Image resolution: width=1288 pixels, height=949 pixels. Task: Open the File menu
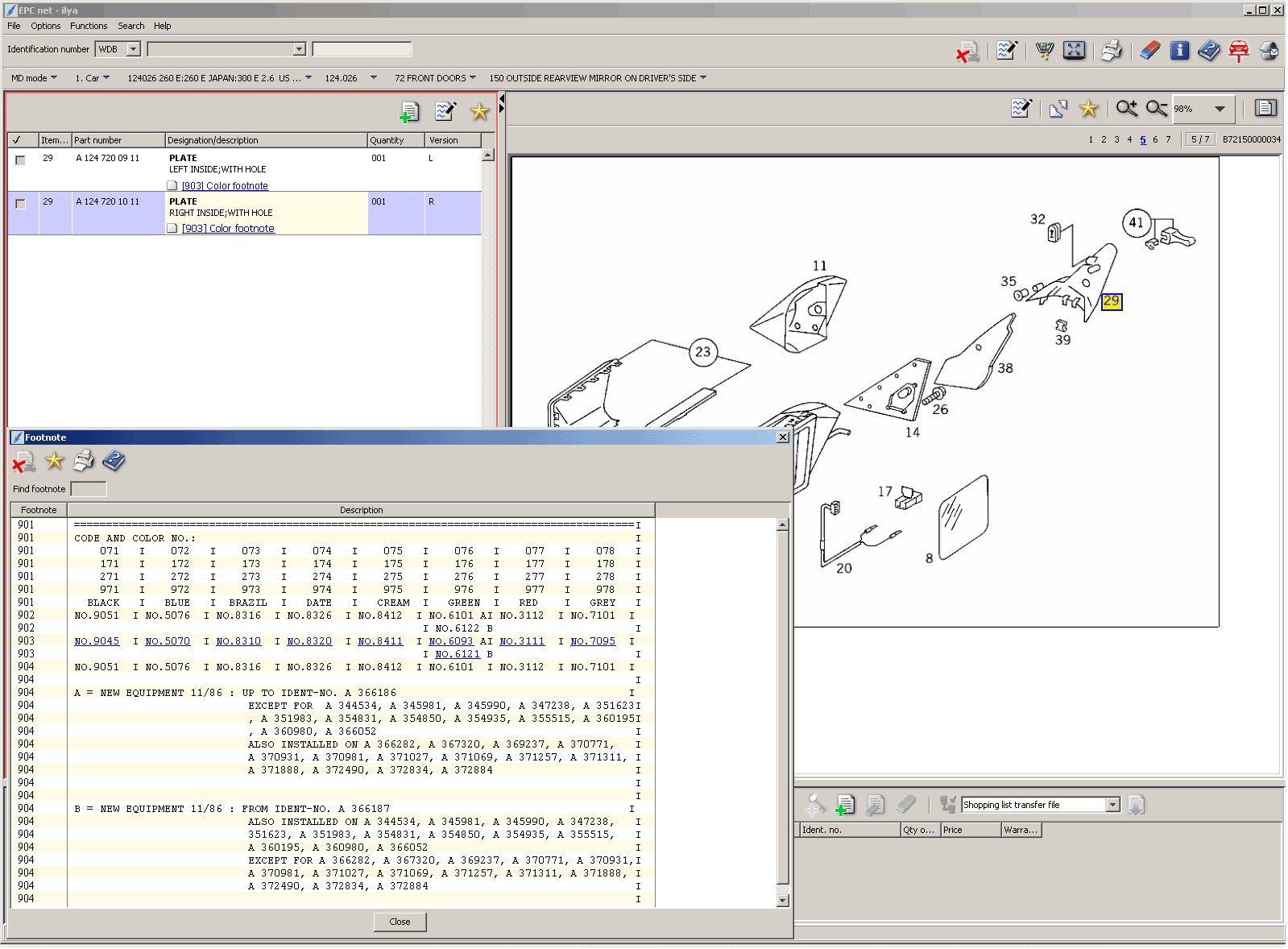point(14,26)
